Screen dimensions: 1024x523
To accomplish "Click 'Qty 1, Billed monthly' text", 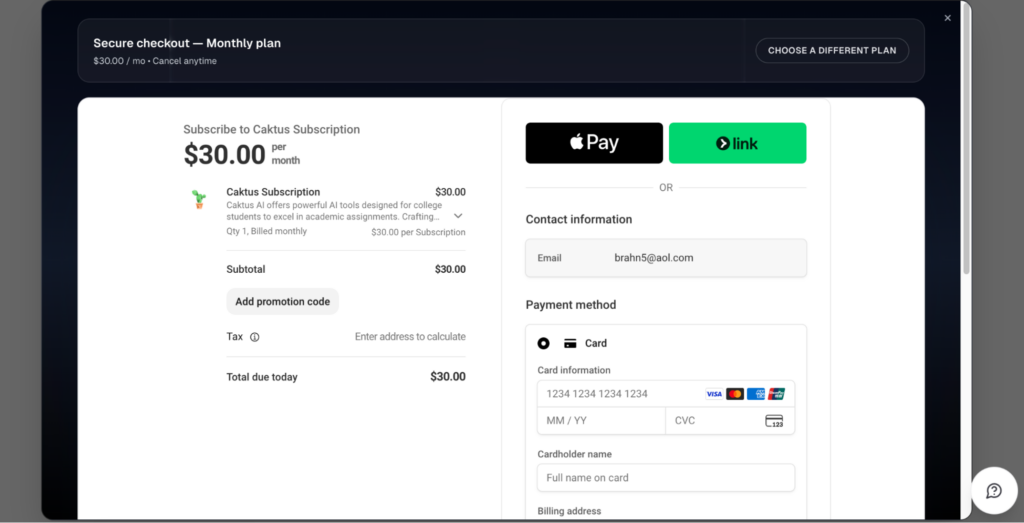I will pos(266,231).
